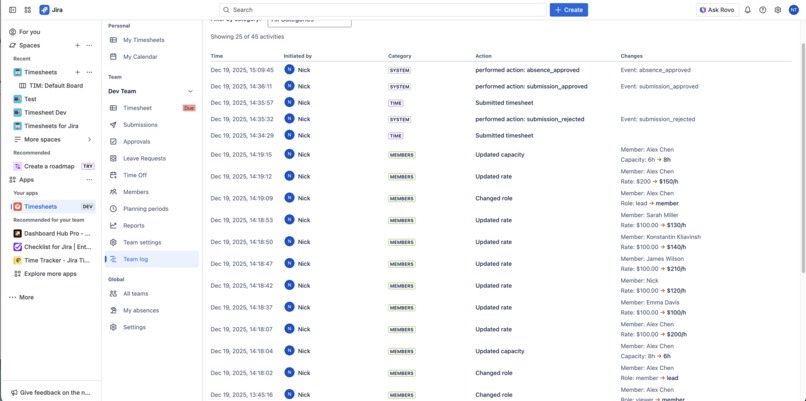Open the app switcher grid icon
The image size is (806, 401).
28,10
